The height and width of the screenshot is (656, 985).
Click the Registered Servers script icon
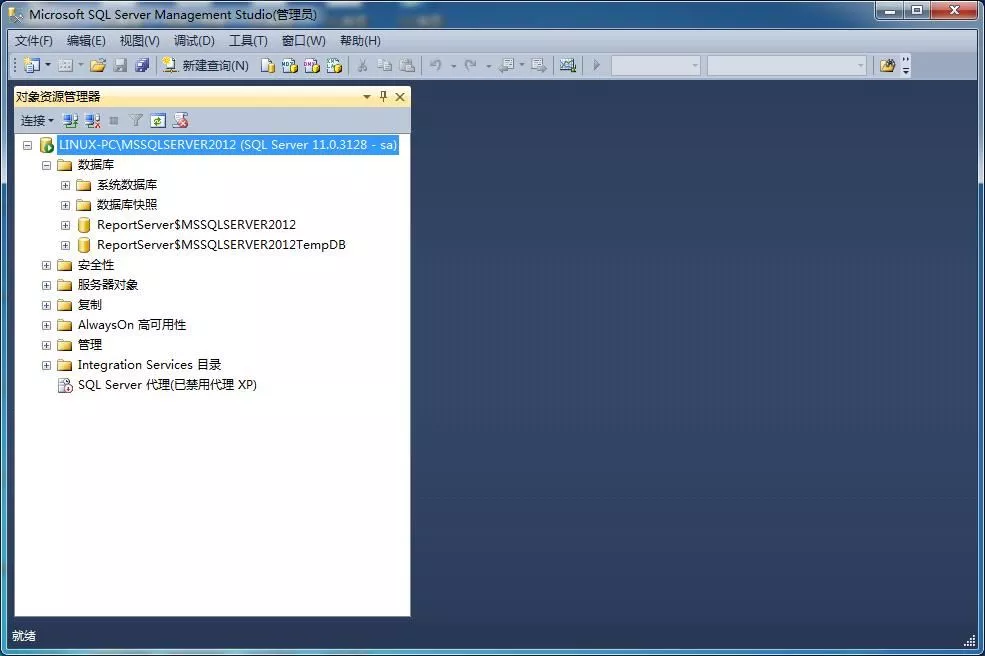click(x=180, y=121)
